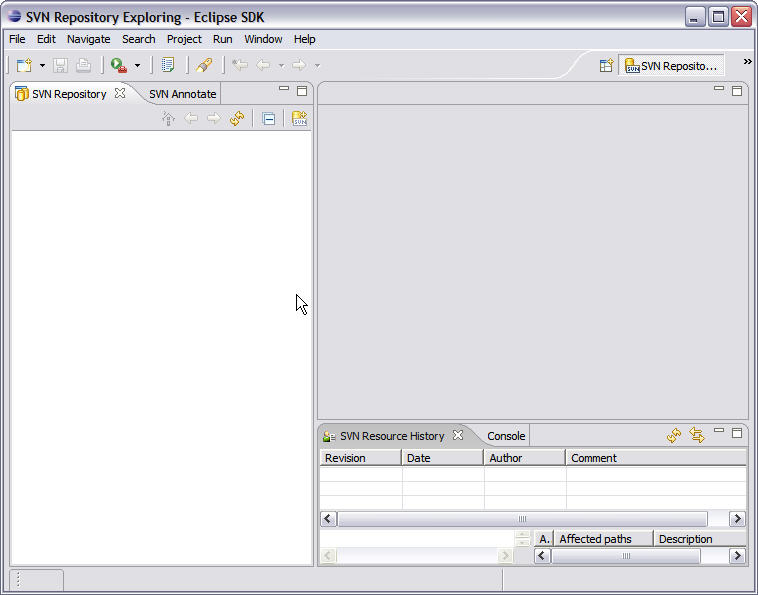
Task: Click the Search flashlight toolbar icon
Action: pos(204,65)
